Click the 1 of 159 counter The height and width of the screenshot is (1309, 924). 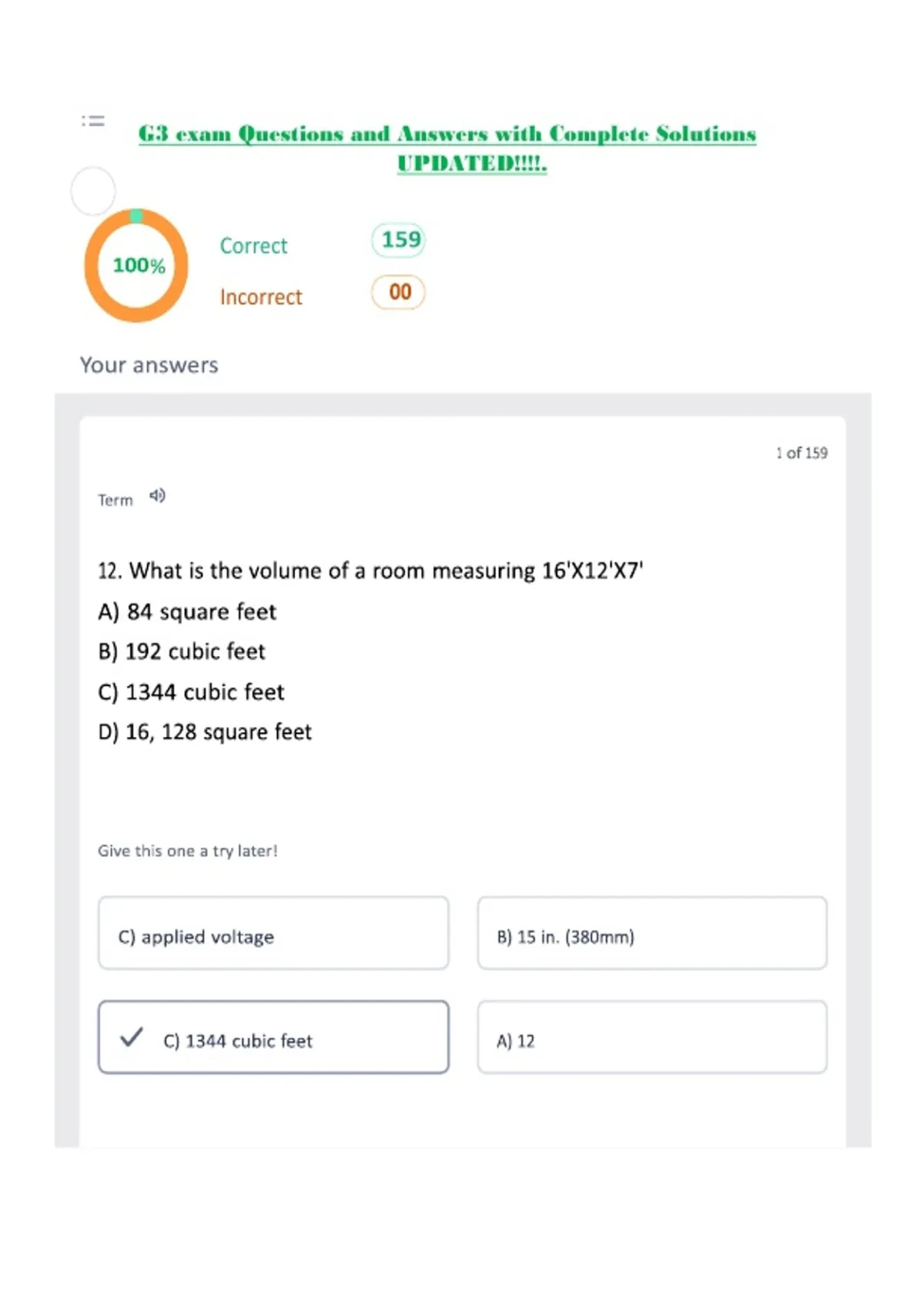click(802, 453)
